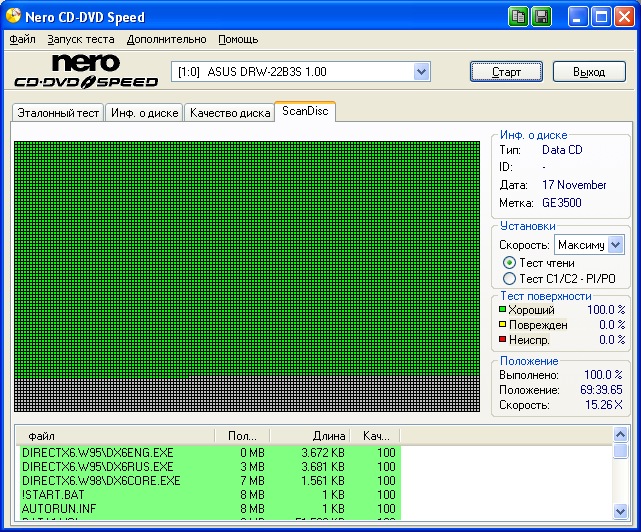
Task: Click the '69:39.65' position value
Action: [601, 390]
